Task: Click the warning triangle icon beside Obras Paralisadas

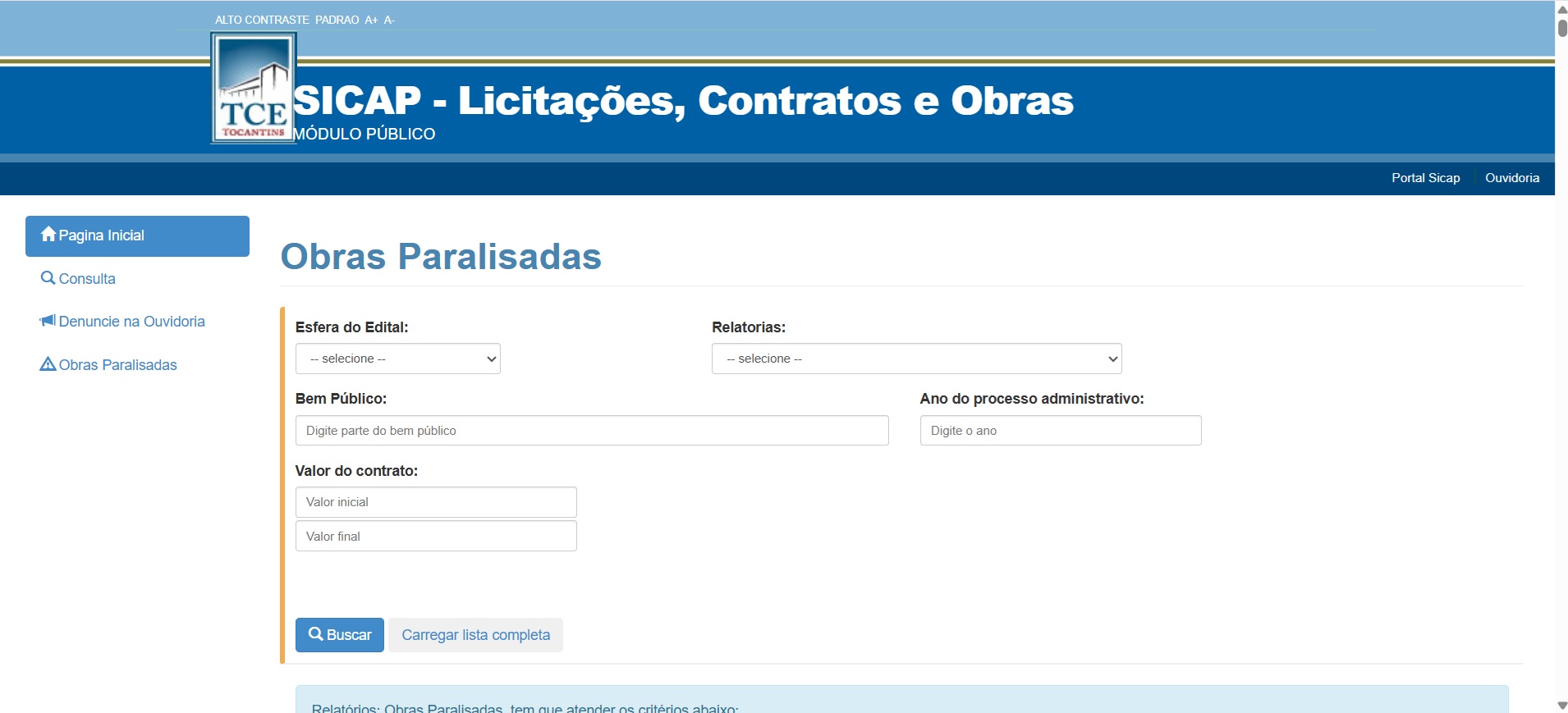Action: point(48,364)
